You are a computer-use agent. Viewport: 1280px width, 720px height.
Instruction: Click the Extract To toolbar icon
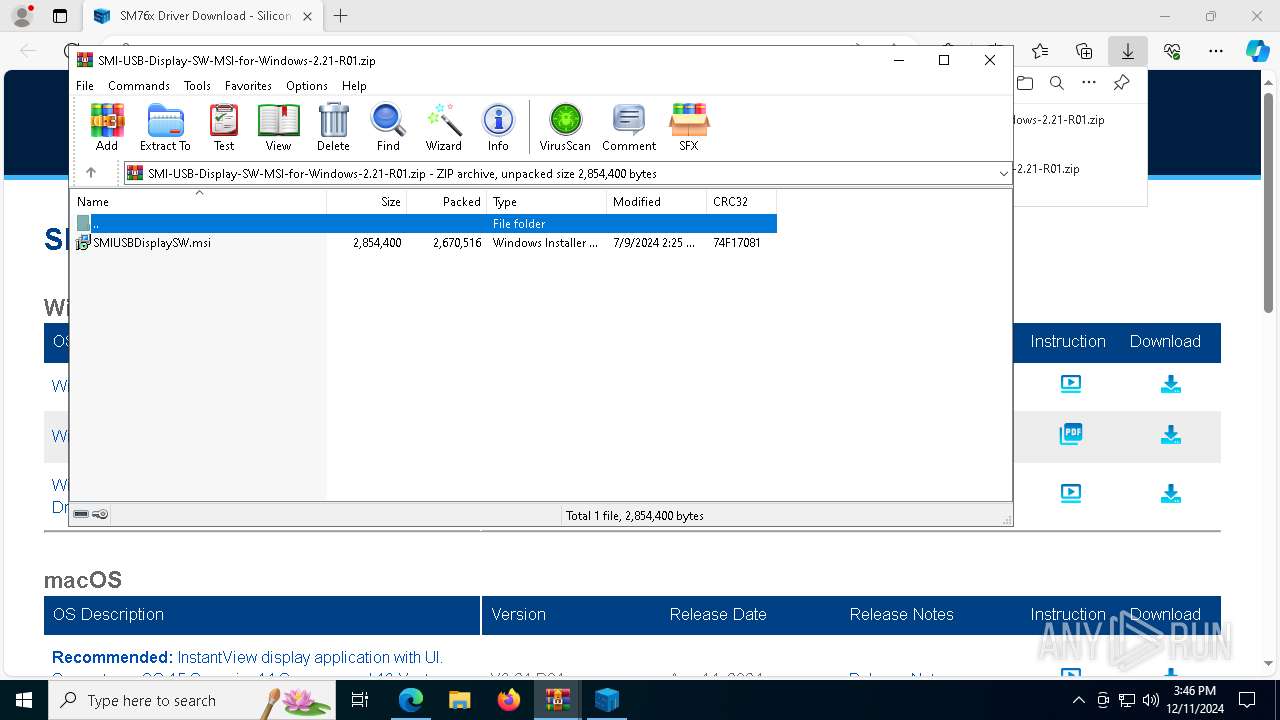pyautogui.click(x=165, y=127)
